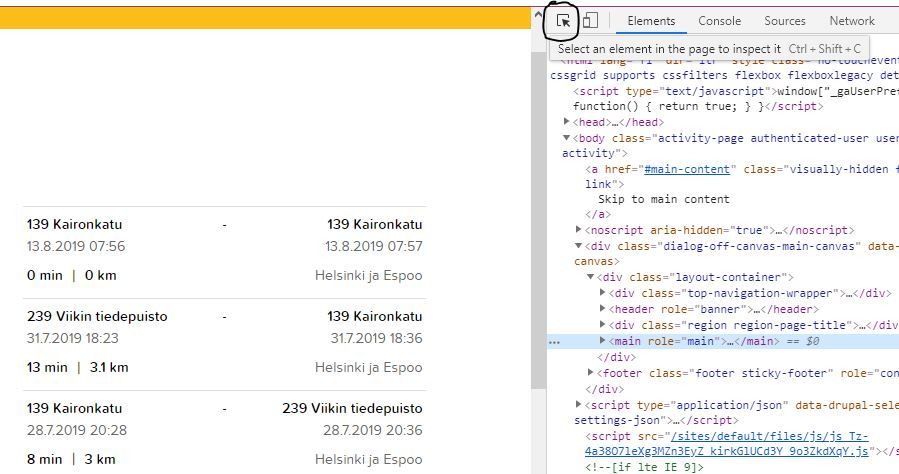Toggle the device toolbar icon
This screenshot has height=474, width=899.
pyautogui.click(x=590, y=21)
